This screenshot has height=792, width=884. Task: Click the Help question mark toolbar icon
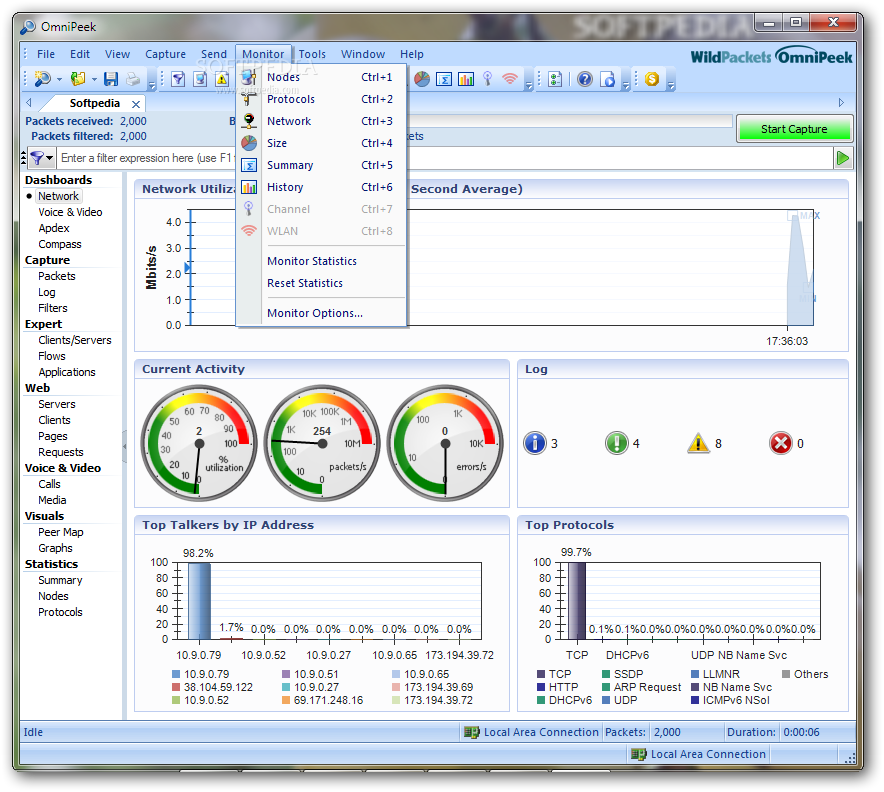coord(585,79)
